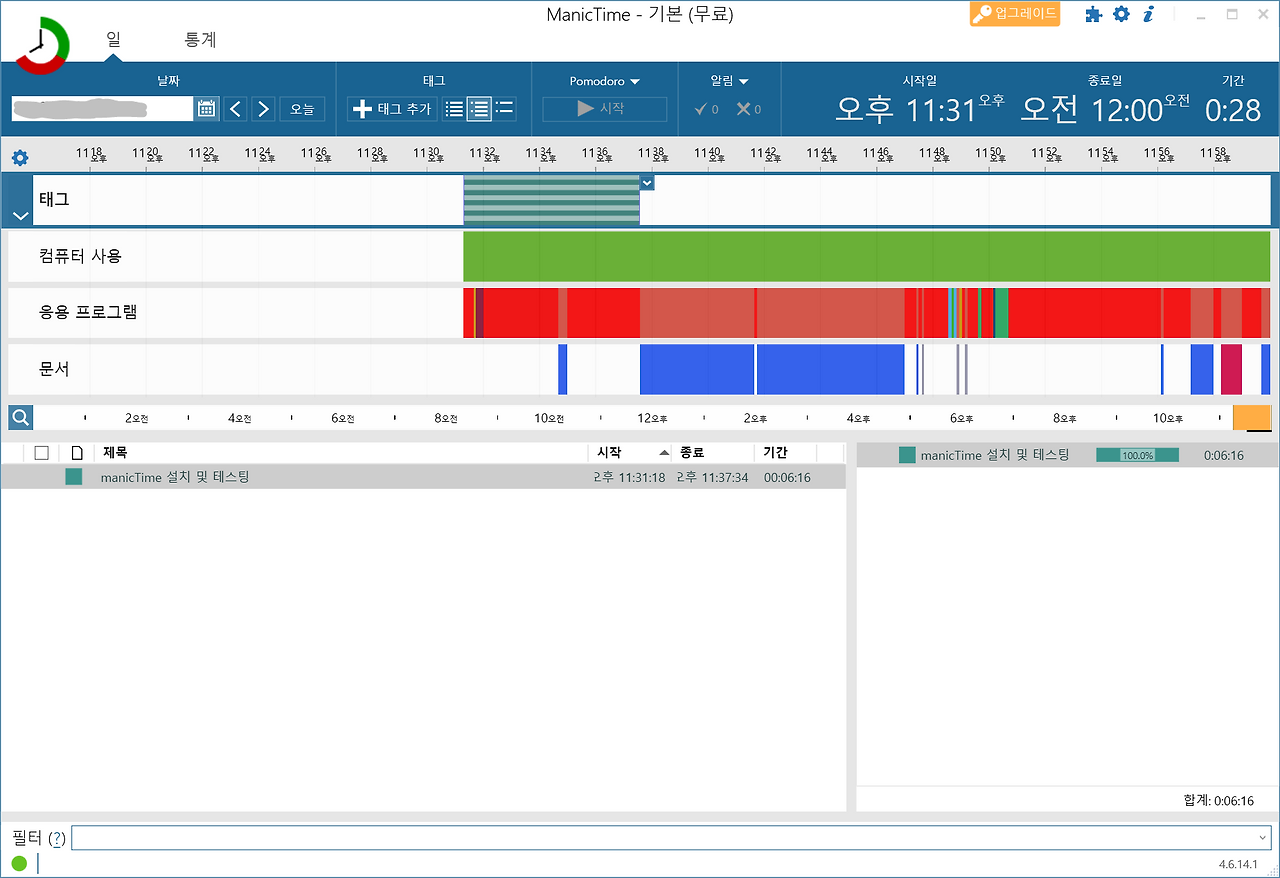
Task: Click the green 컴퓨터 사용 usage bar
Action: (866, 256)
